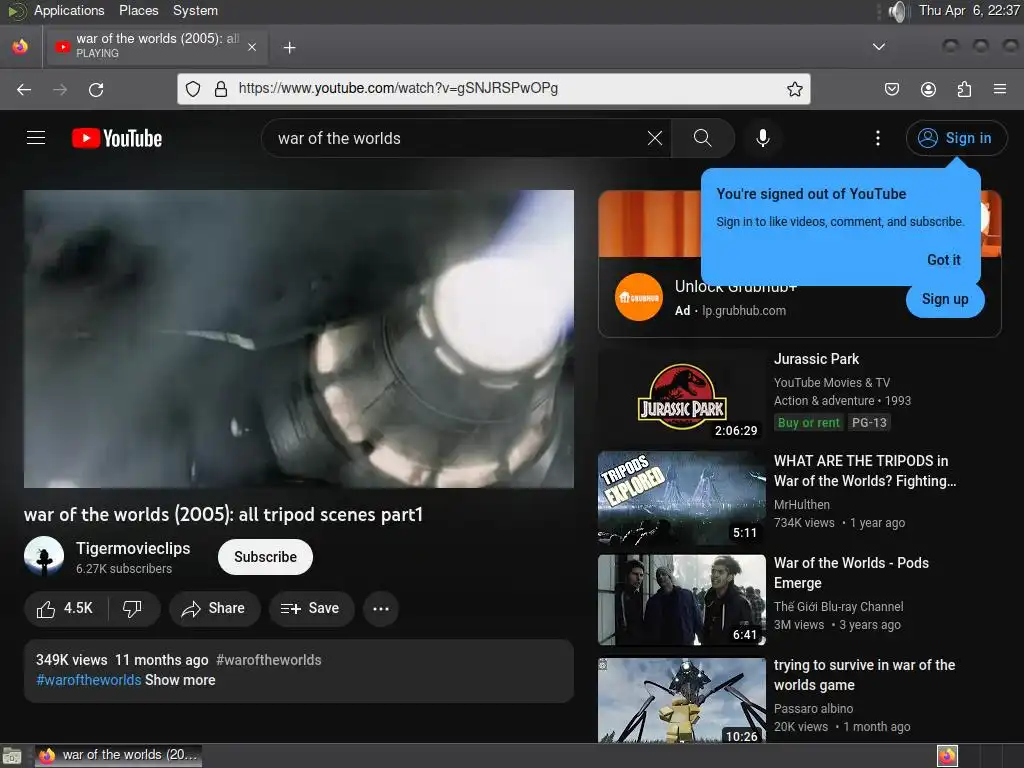Open YouTube settings three-dot menu
This screenshot has height=768, width=1024.
pyautogui.click(x=878, y=138)
